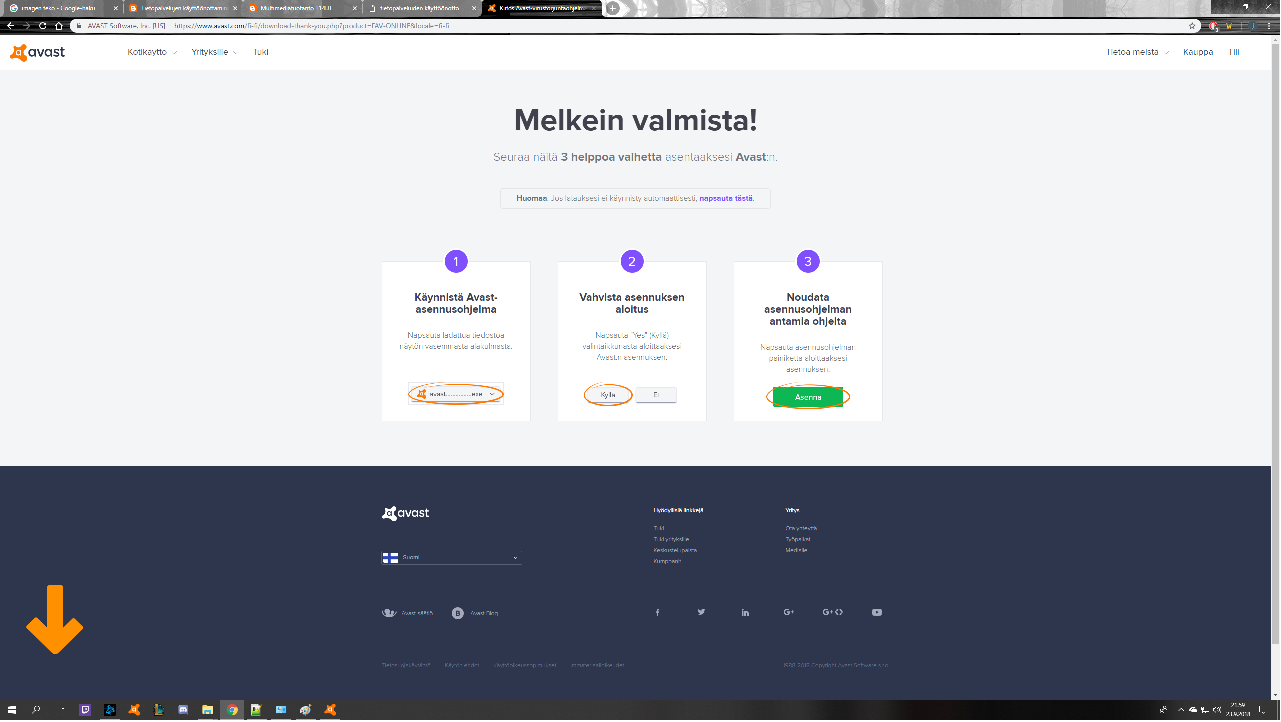Open File Explorer from the taskbar

(x=207, y=710)
